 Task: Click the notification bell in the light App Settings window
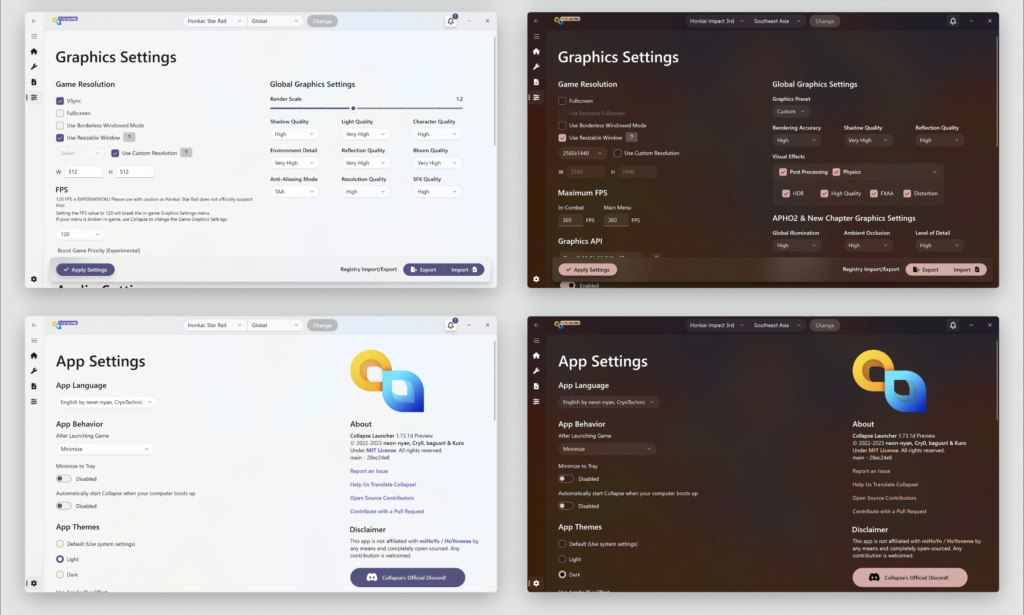pyautogui.click(x=451, y=325)
